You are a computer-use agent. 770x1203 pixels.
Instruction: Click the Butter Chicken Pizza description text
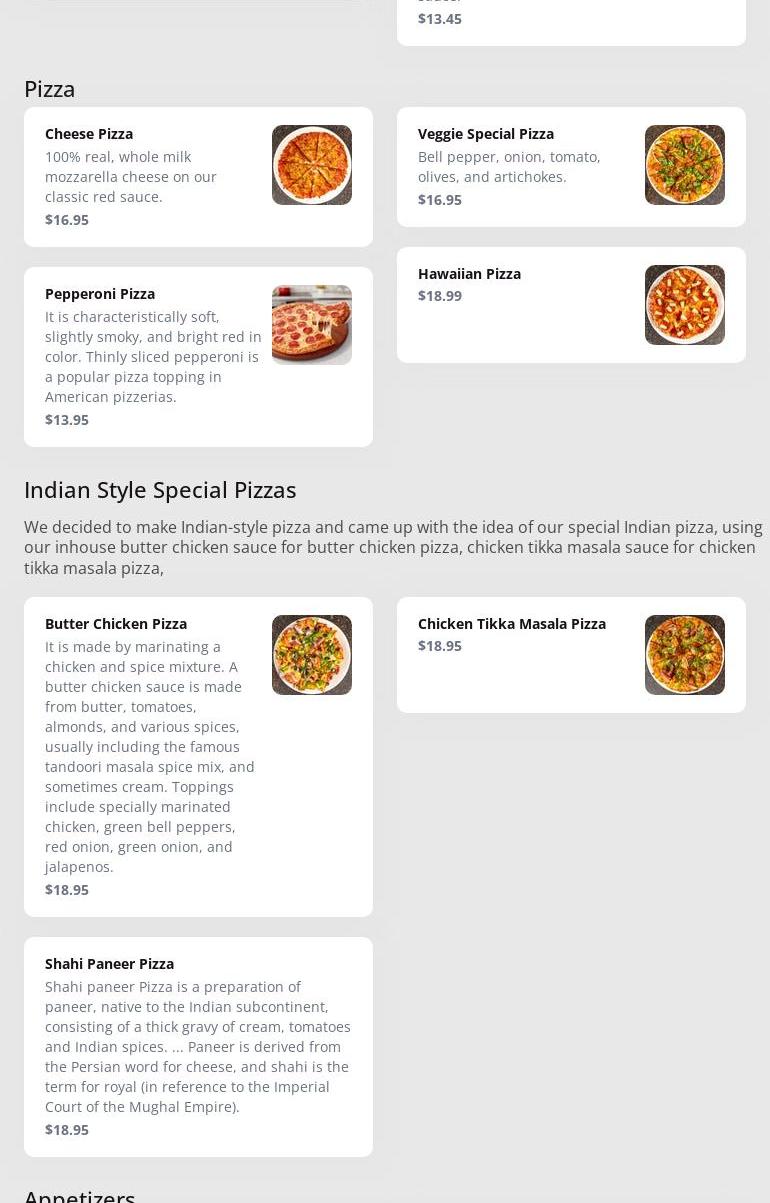pos(150,756)
